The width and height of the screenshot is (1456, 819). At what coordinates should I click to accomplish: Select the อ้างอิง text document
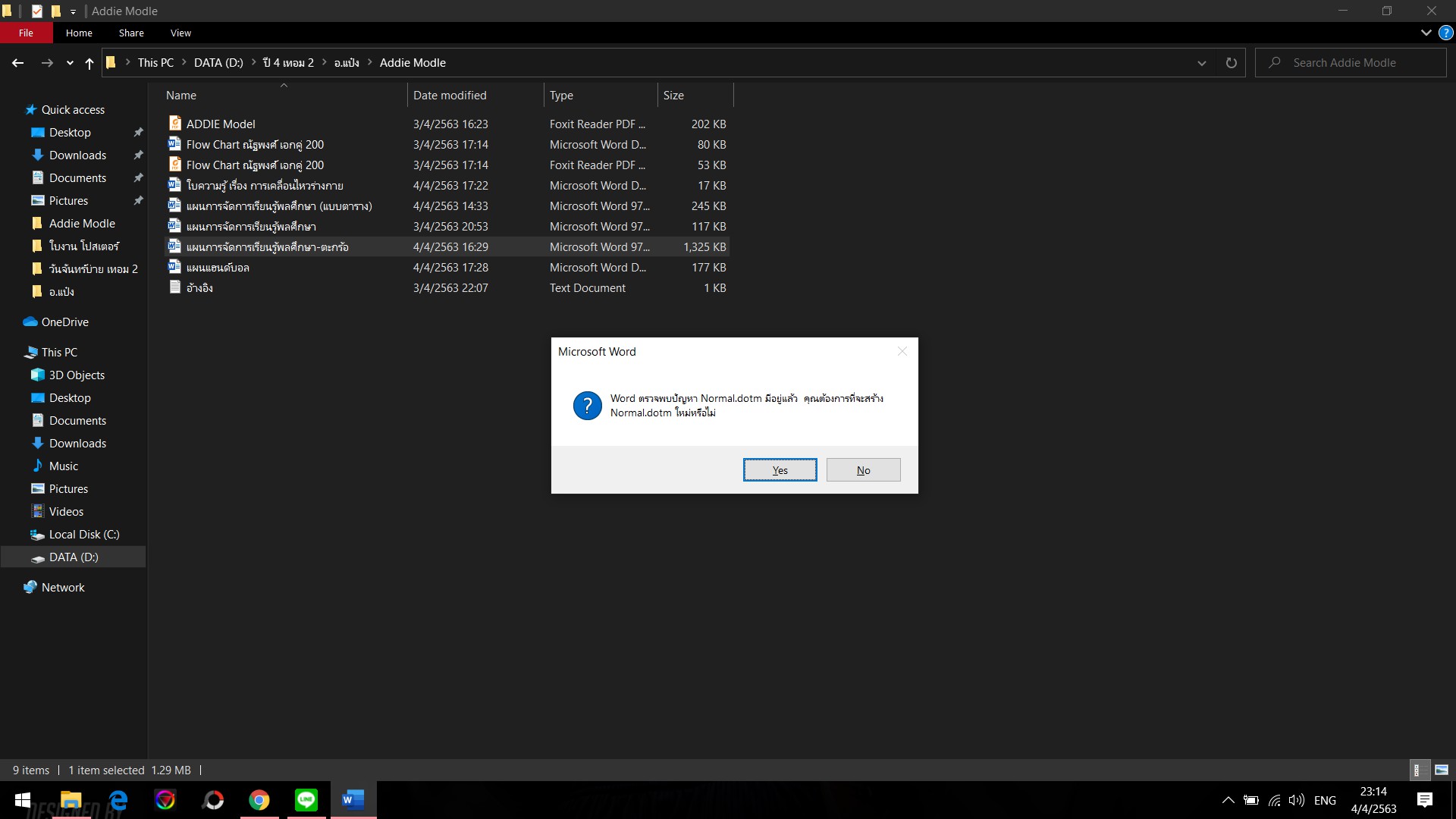pos(199,288)
